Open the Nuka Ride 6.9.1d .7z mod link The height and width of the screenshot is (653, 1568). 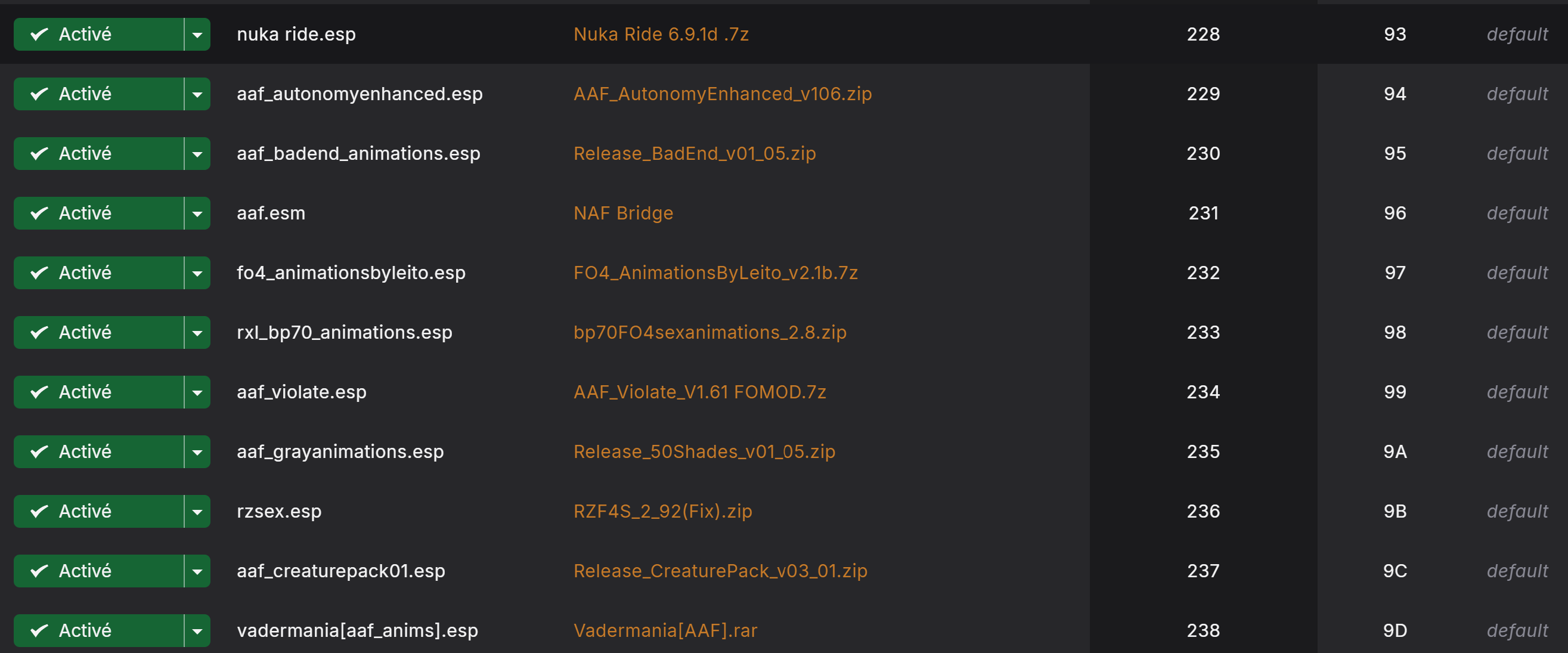click(661, 34)
